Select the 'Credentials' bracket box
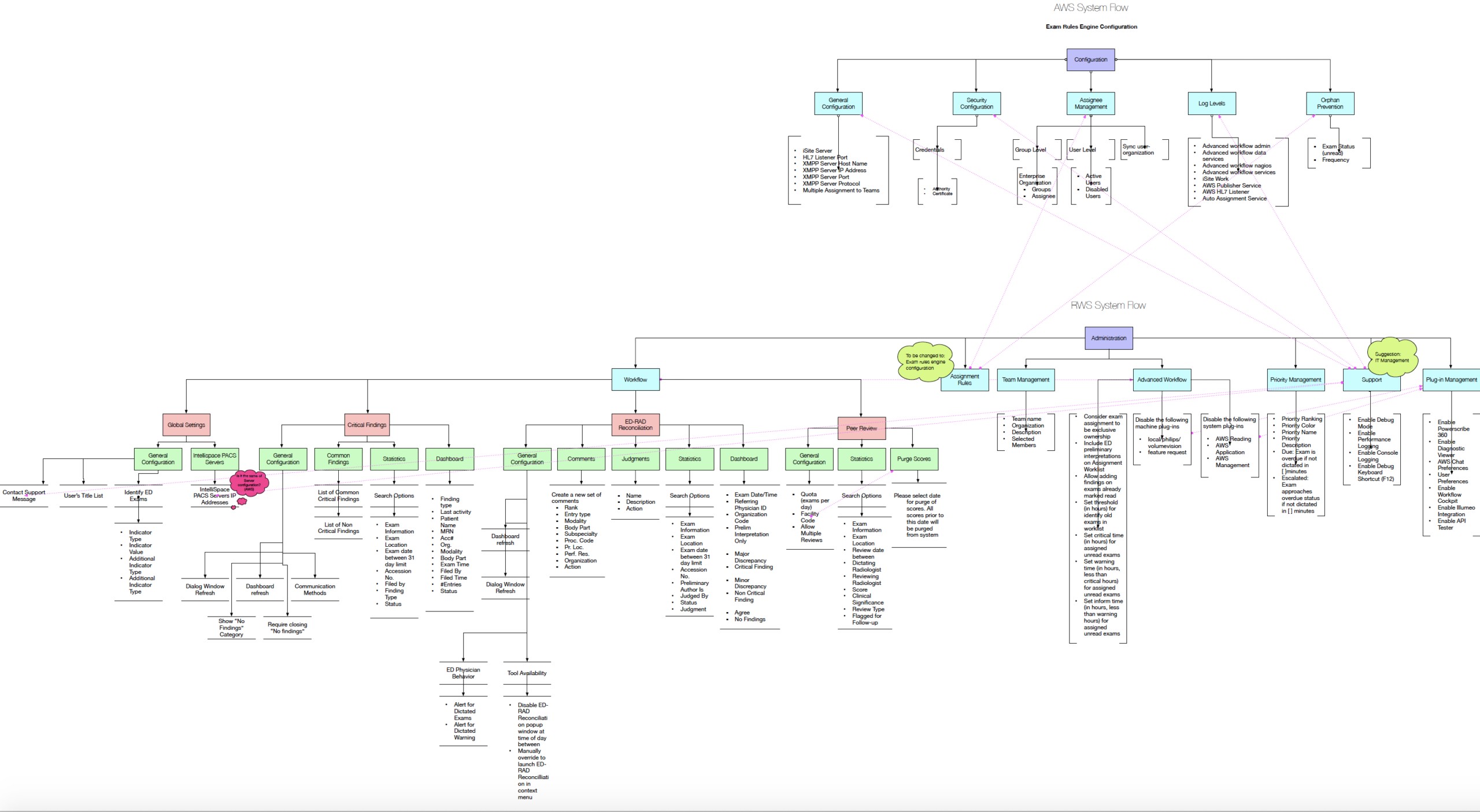 pos(937,150)
